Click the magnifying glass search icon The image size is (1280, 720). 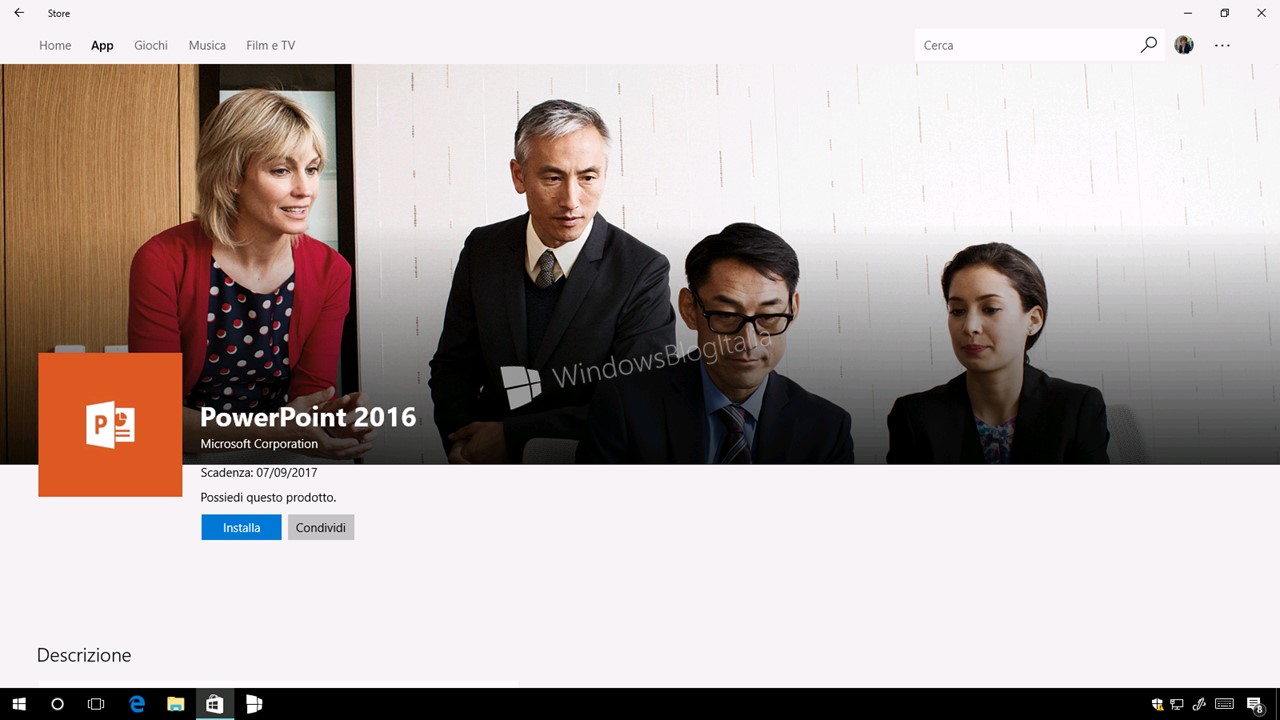[x=1149, y=45]
